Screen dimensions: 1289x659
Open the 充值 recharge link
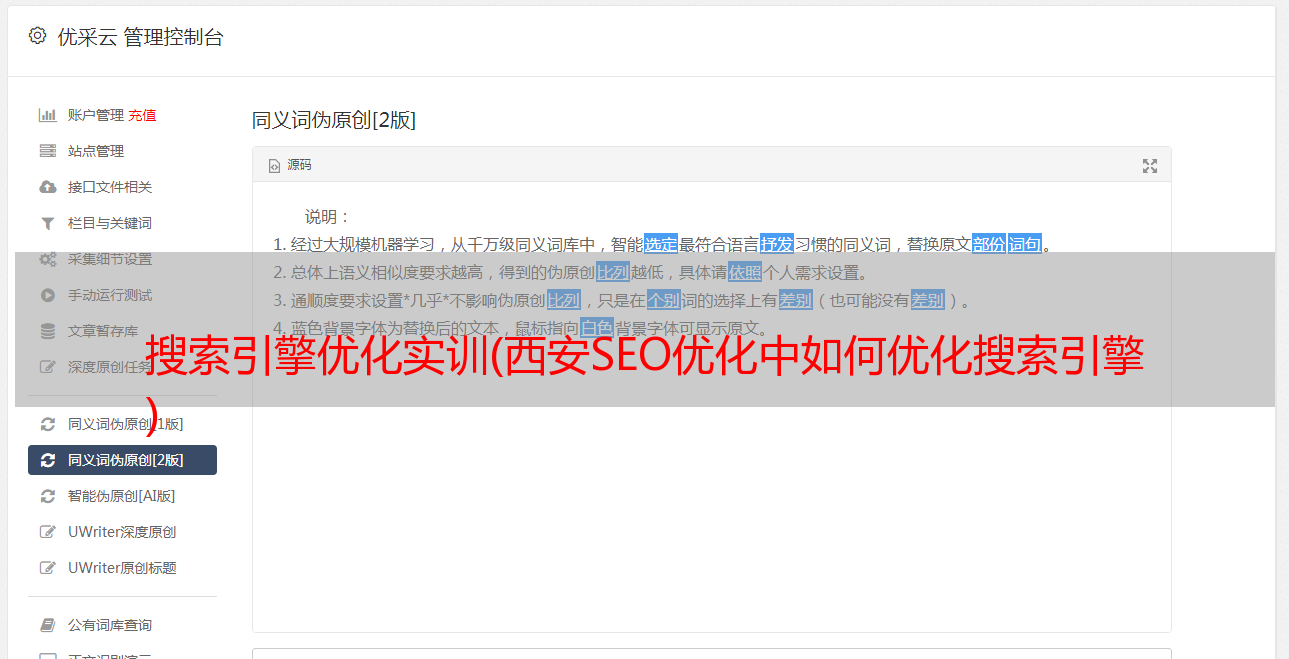coord(142,115)
